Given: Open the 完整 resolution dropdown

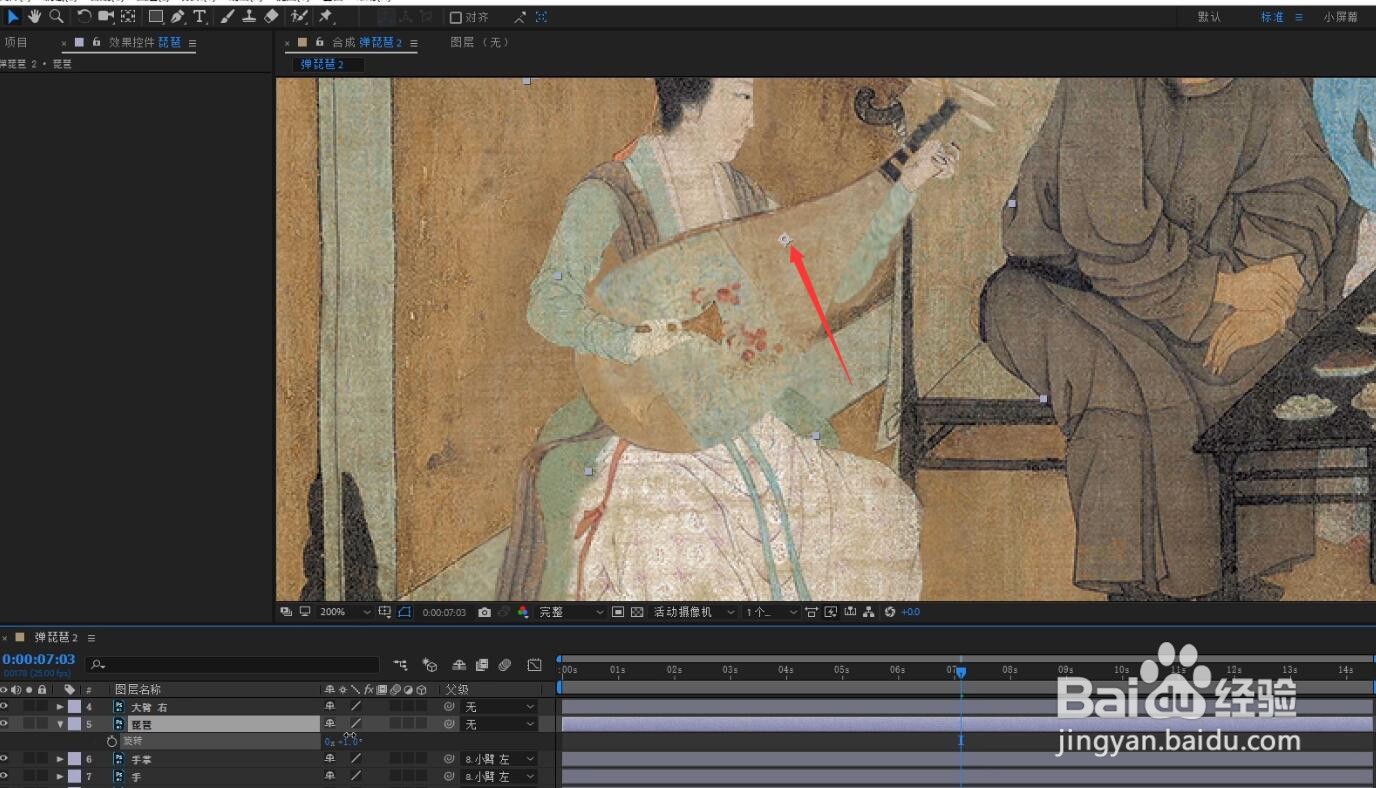Looking at the screenshot, I should tap(571, 612).
